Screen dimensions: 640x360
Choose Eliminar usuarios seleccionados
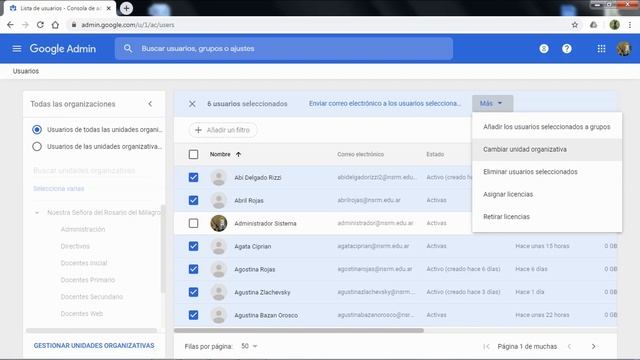(547, 172)
